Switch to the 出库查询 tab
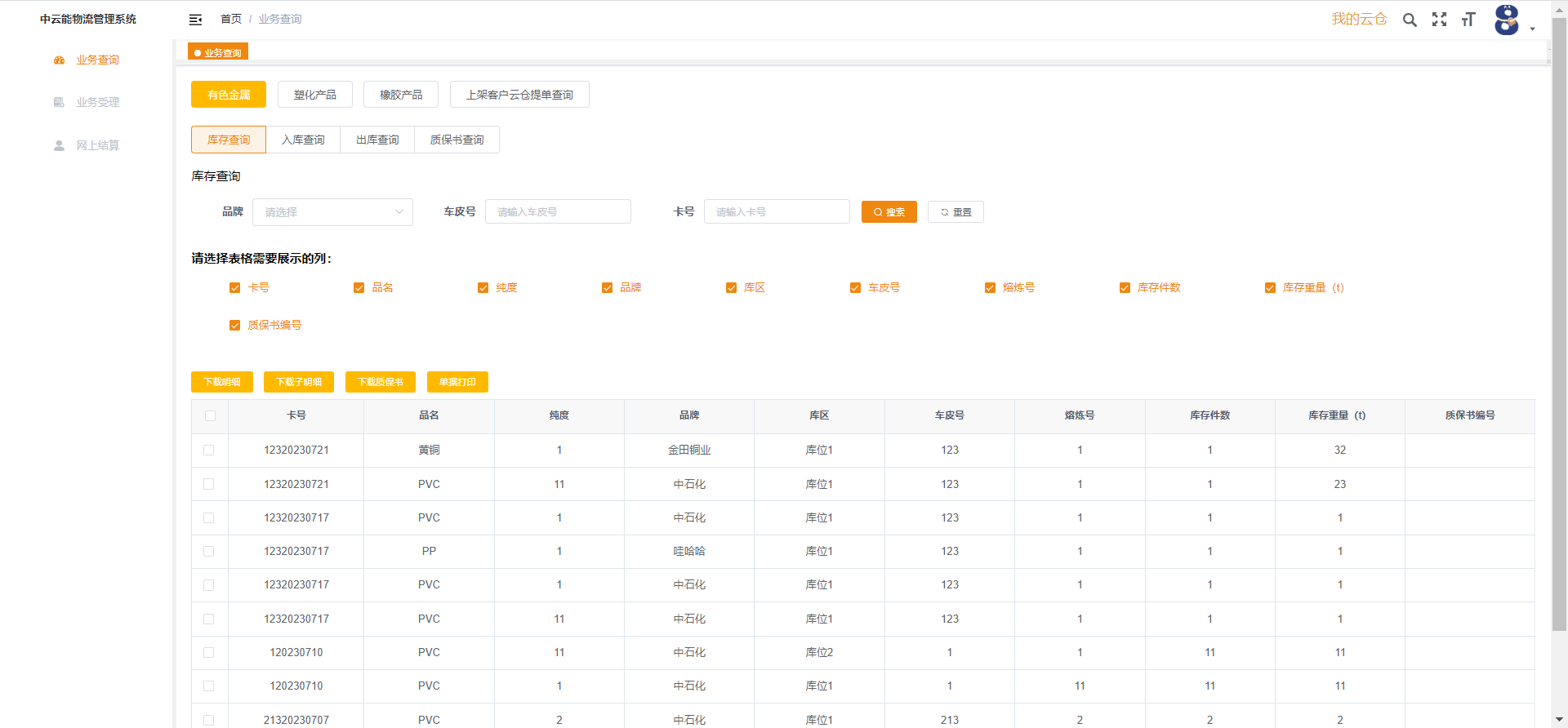The height and width of the screenshot is (728, 1568). [377, 140]
